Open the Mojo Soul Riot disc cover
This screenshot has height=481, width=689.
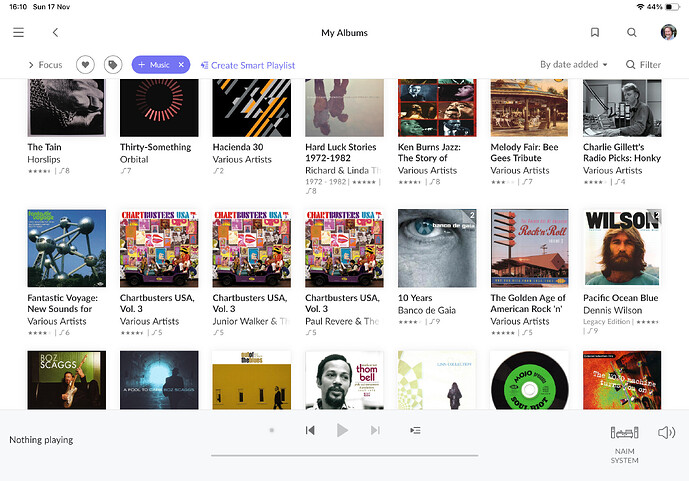click(x=529, y=380)
